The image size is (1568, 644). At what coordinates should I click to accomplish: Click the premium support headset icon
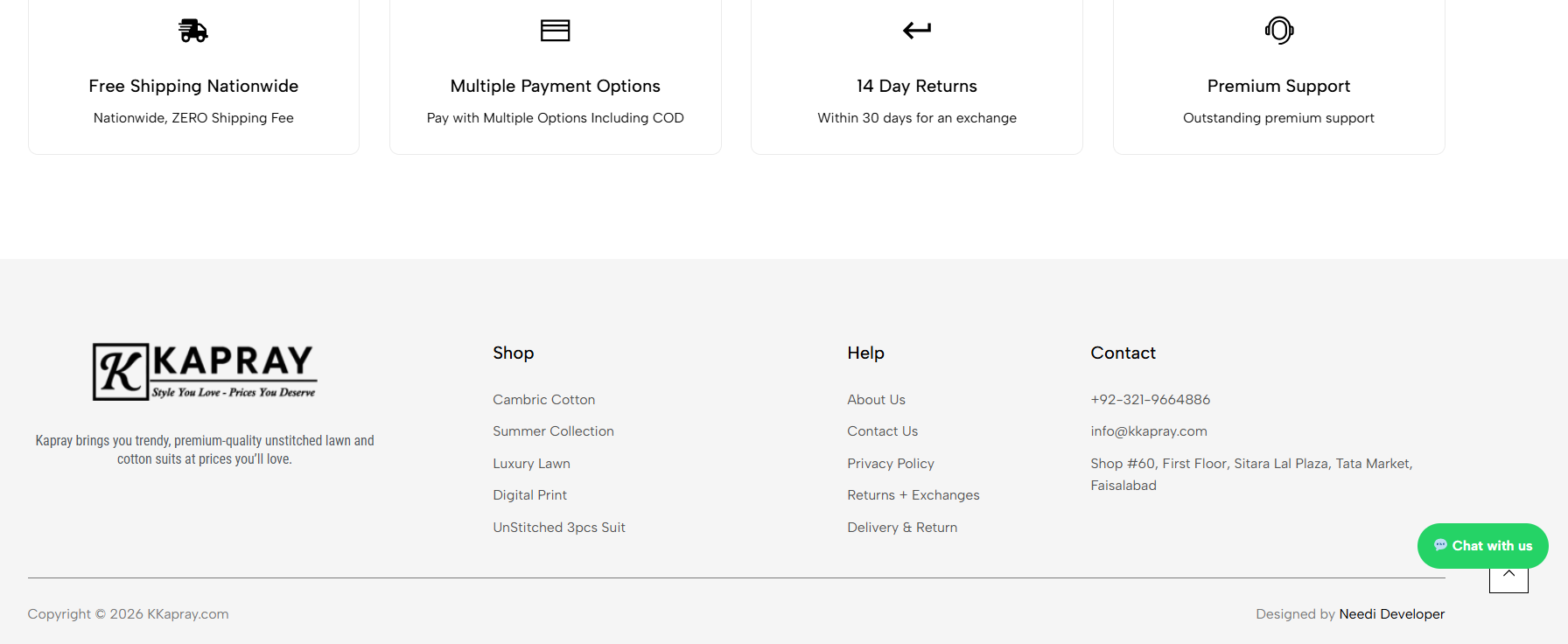pyautogui.click(x=1278, y=31)
